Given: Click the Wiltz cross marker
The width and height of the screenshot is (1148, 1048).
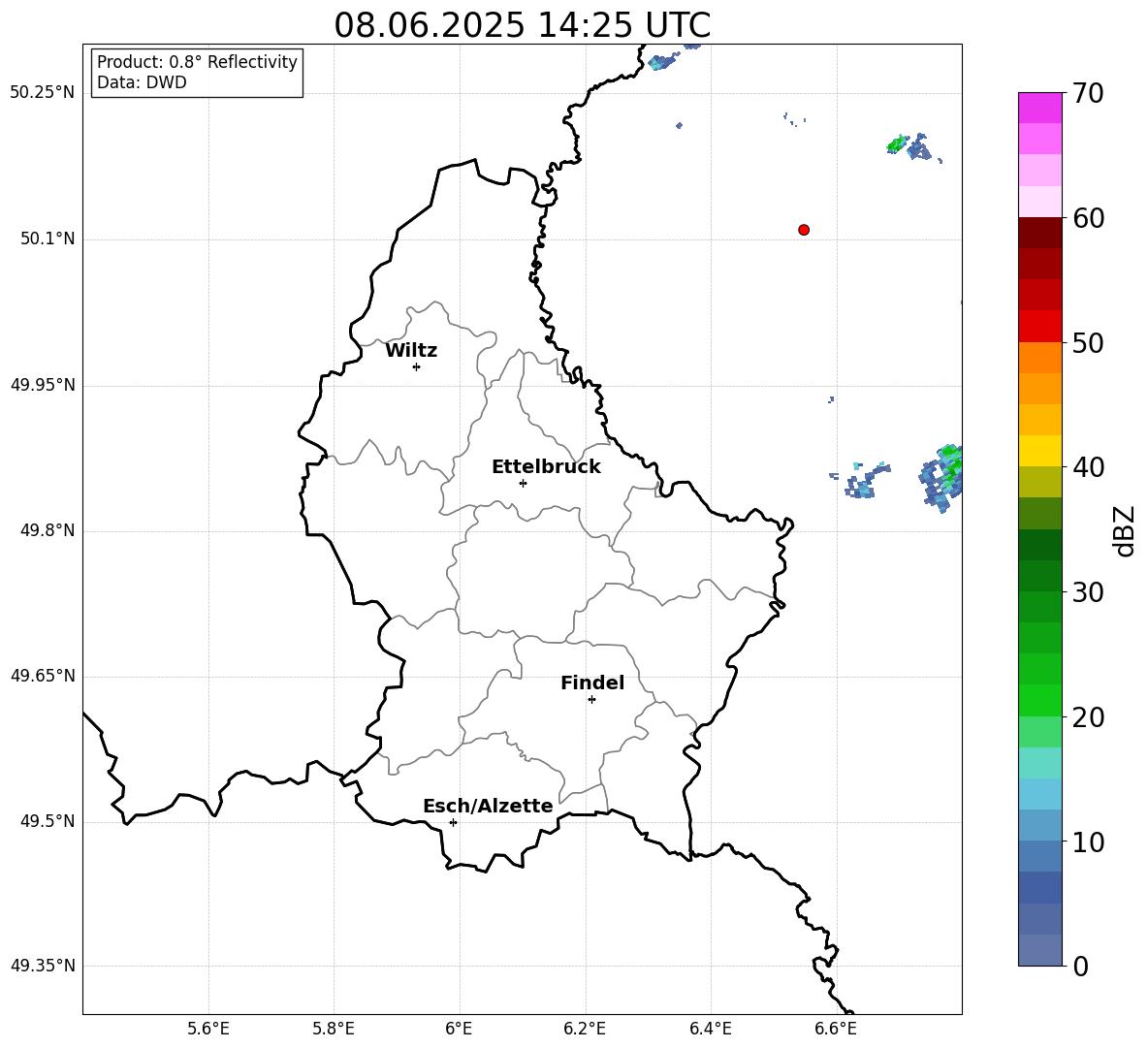Looking at the screenshot, I should [x=417, y=366].
